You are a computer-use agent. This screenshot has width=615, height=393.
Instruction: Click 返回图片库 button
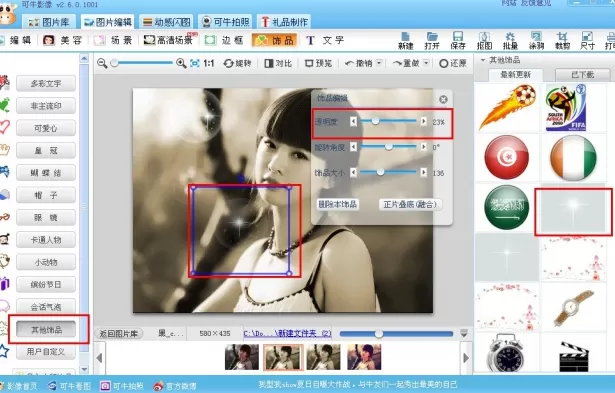[x=119, y=334]
